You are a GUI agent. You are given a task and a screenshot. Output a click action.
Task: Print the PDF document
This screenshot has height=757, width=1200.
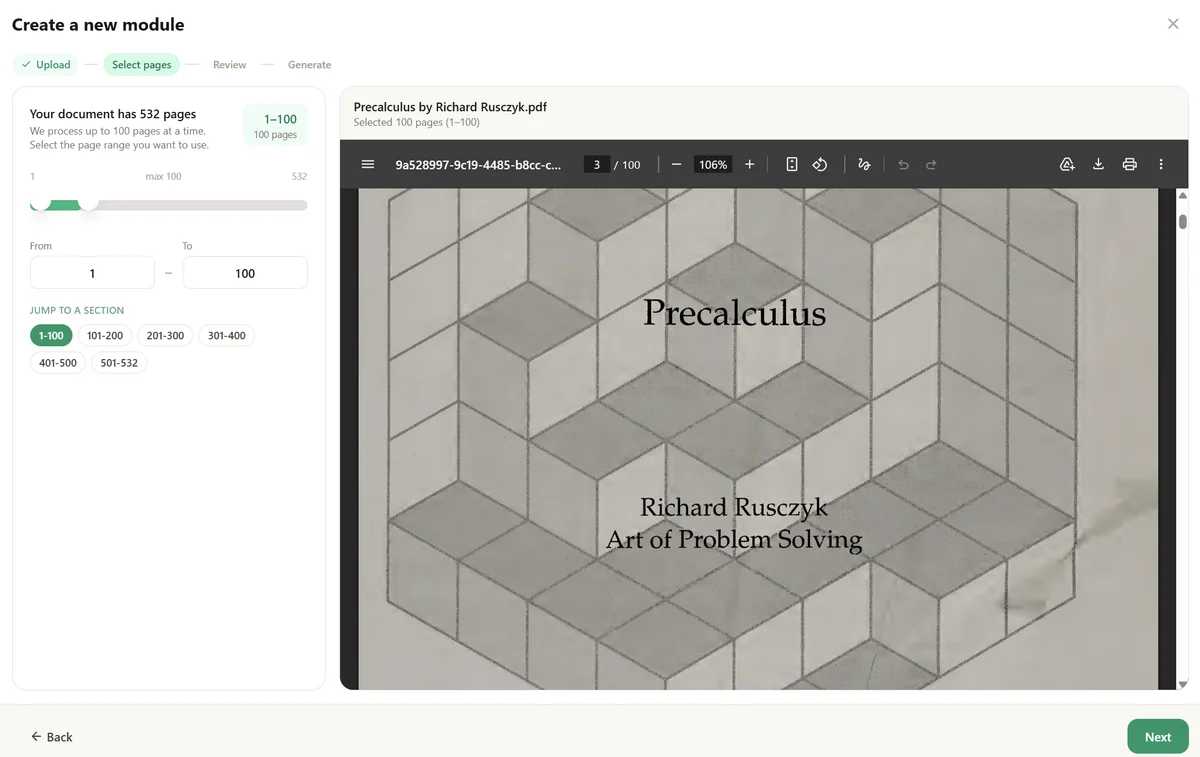(1130, 164)
